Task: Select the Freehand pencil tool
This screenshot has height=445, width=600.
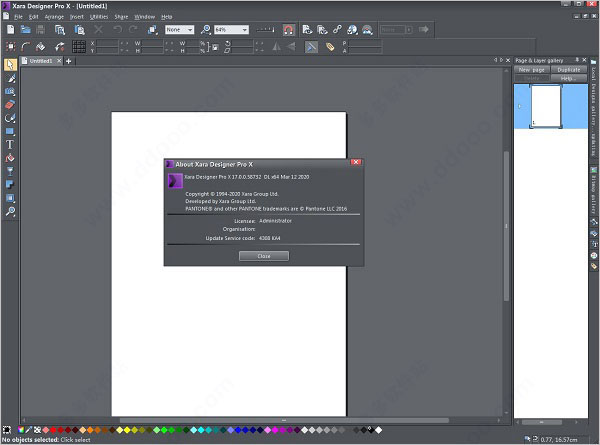Action: coord(10,79)
